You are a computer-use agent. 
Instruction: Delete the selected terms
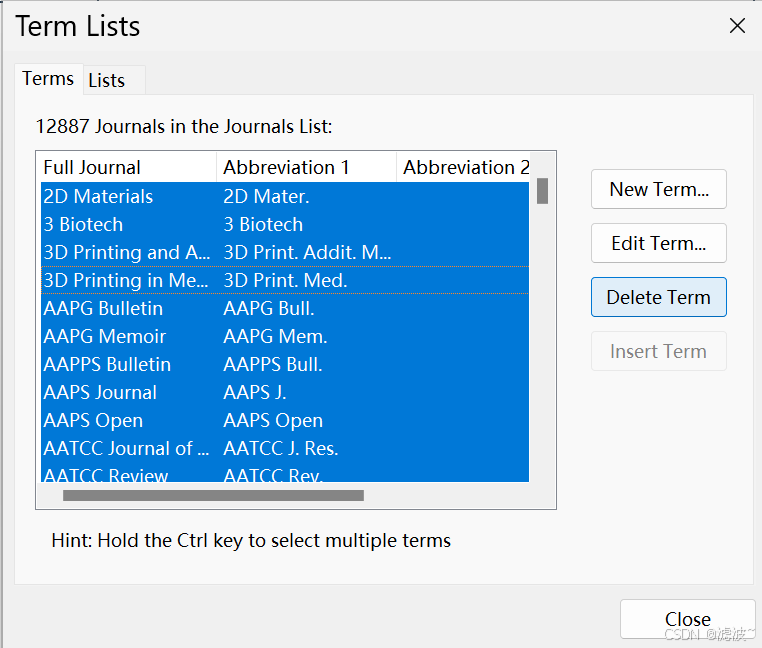pos(658,297)
